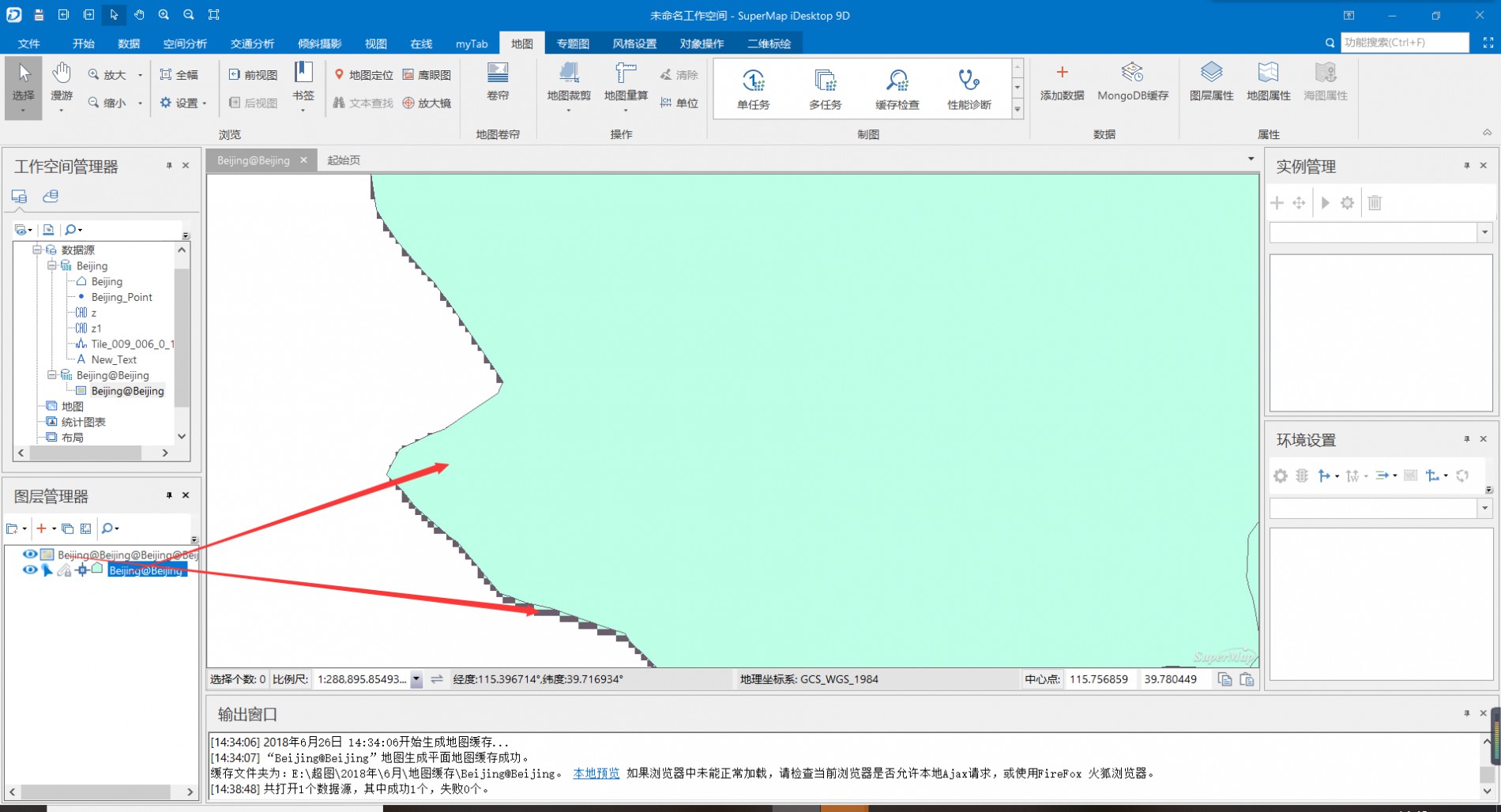1501x812 pixels.
Task: Open 性能诊断 performance diagnosis
Action: tap(969, 88)
